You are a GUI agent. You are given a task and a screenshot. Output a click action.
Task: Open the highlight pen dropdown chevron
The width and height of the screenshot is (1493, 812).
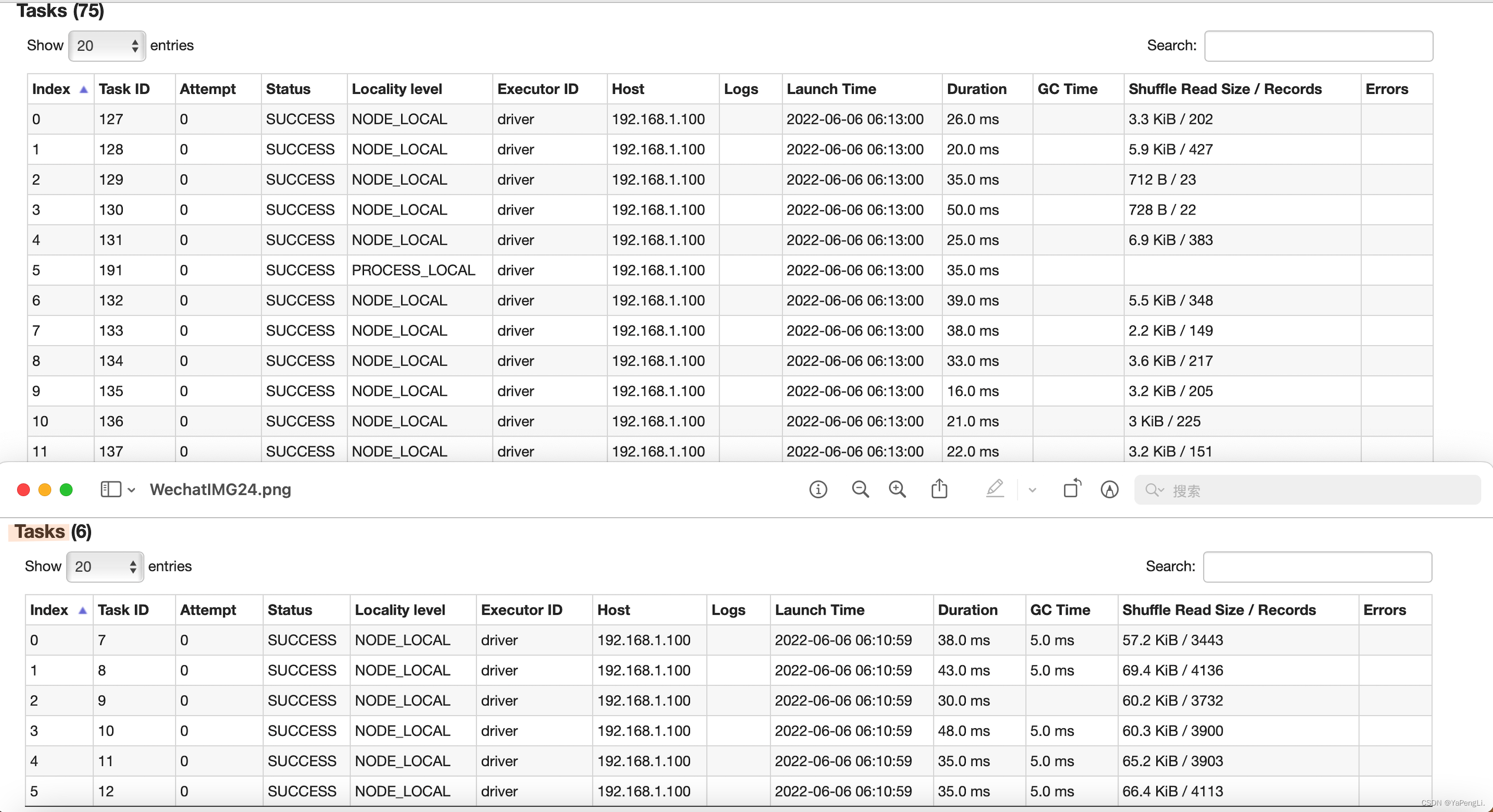pos(1032,490)
